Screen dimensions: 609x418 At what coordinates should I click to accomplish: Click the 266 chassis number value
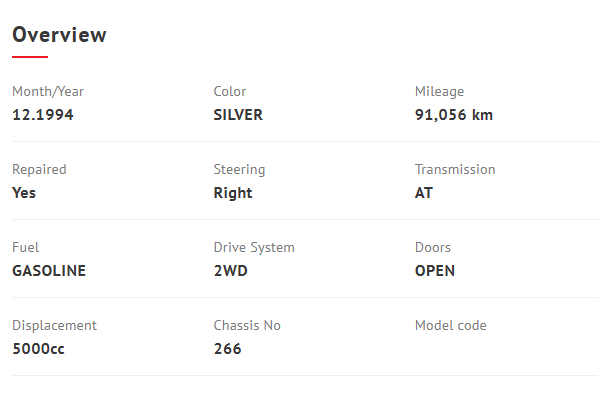click(x=227, y=349)
